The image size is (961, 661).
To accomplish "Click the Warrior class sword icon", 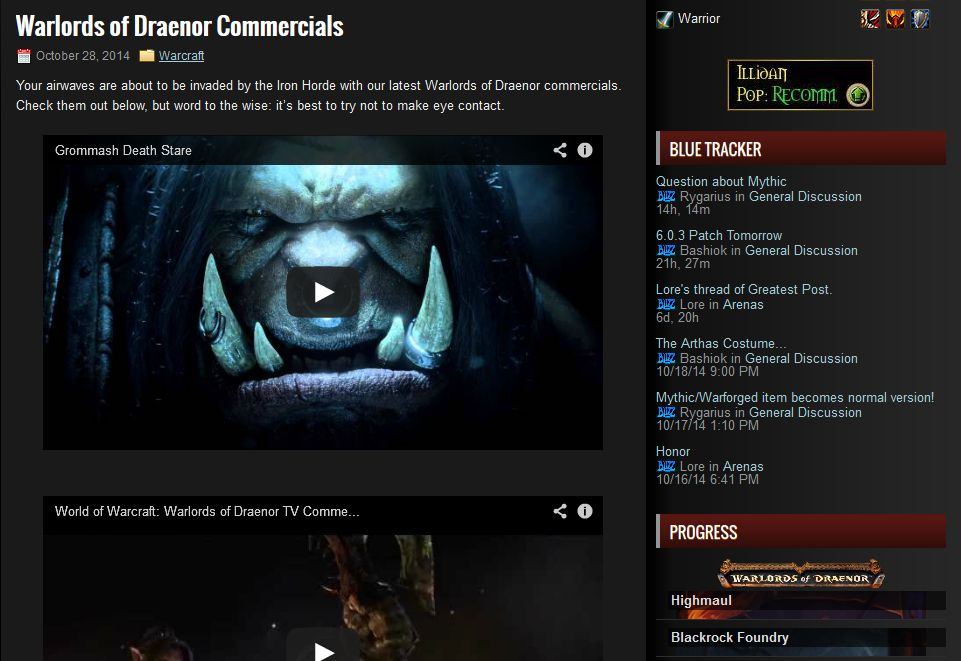I will [x=662, y=18].
